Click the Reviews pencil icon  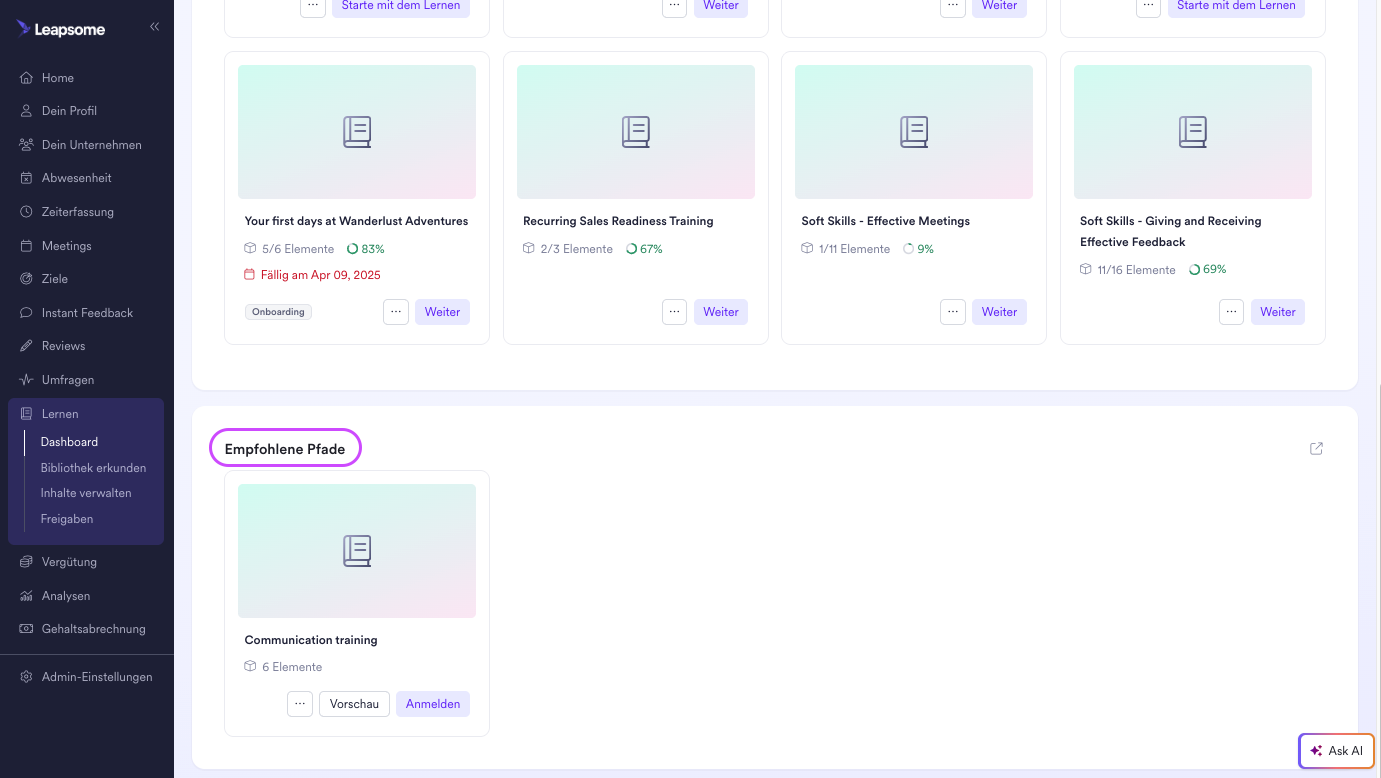point(27,346)
